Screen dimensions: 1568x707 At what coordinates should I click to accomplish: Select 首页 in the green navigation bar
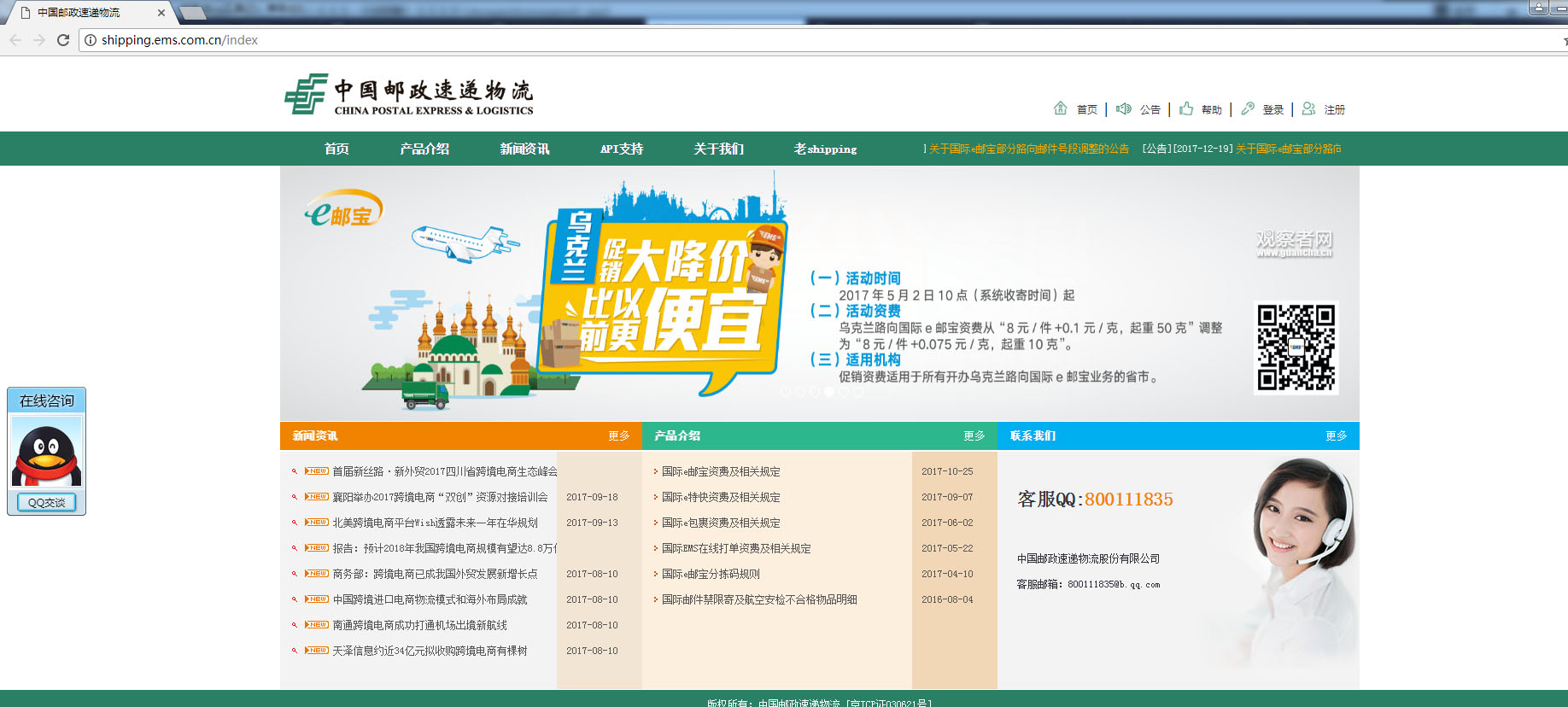coord(336,149)
